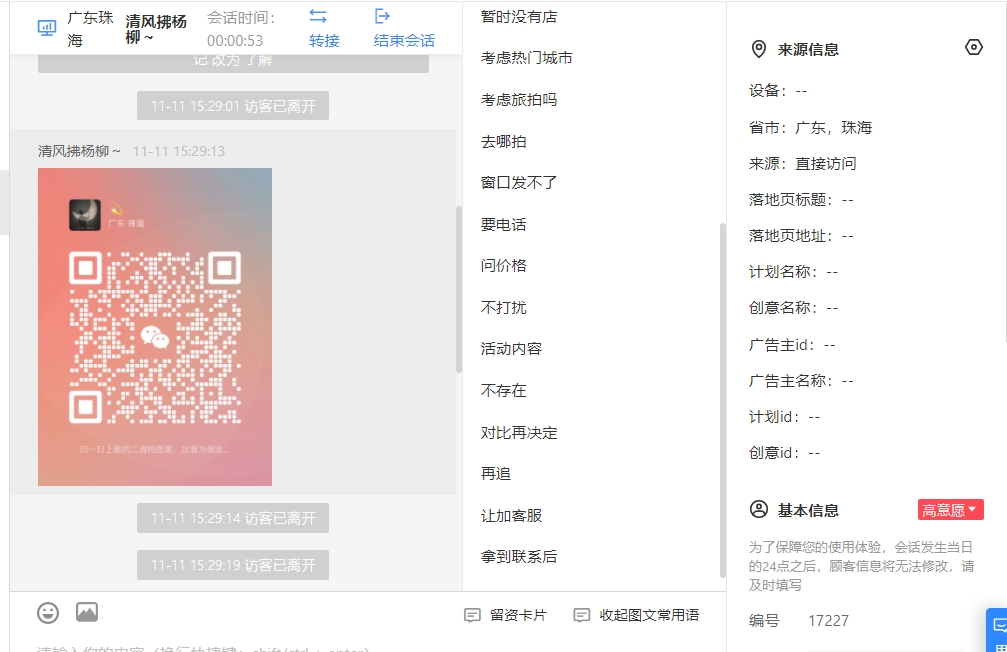Screen dimensions: 1007x652
Task: Open the 高意愿 intention dropdown
Action: [x=950, y=510]
